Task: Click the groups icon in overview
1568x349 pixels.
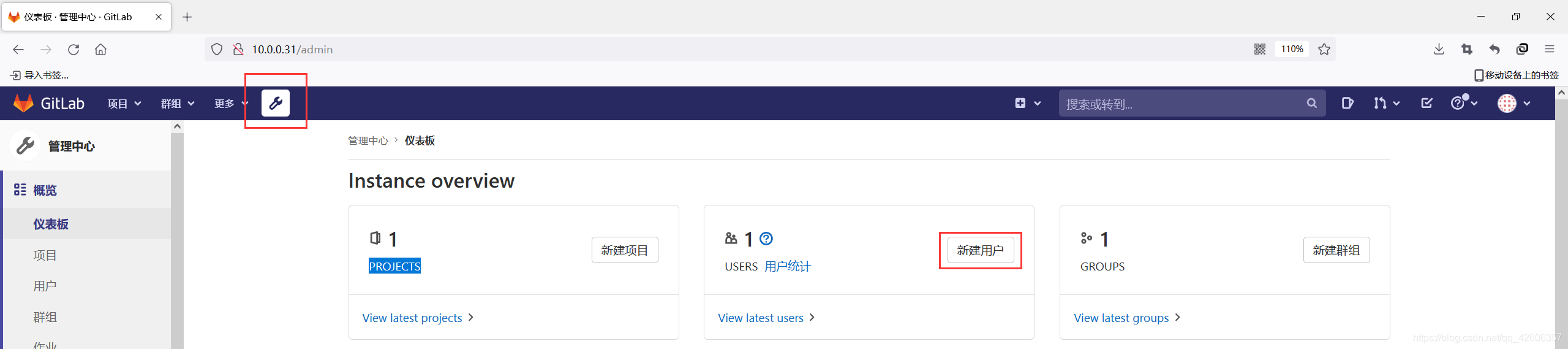Action: pos(1087,238)
